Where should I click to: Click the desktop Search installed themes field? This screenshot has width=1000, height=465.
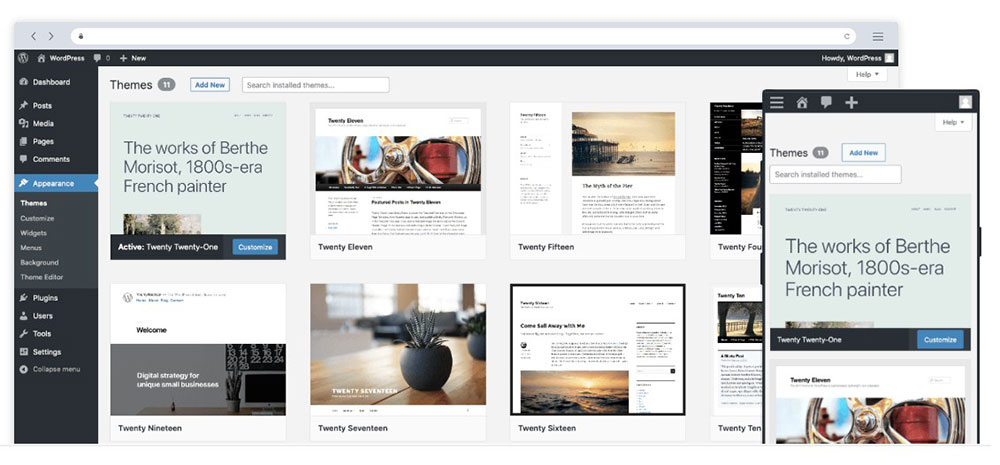pos(316,85)
